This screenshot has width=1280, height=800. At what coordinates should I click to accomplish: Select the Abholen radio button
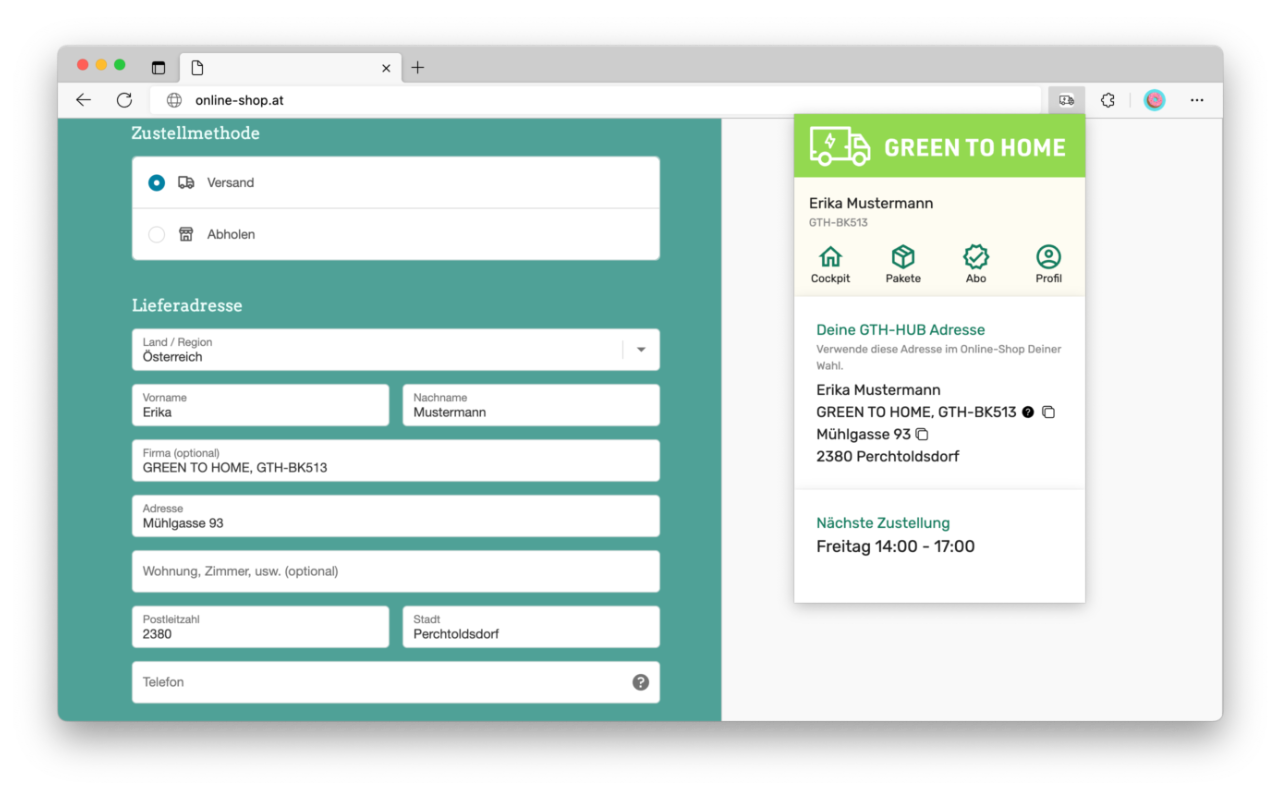click(x=156, y=235)
